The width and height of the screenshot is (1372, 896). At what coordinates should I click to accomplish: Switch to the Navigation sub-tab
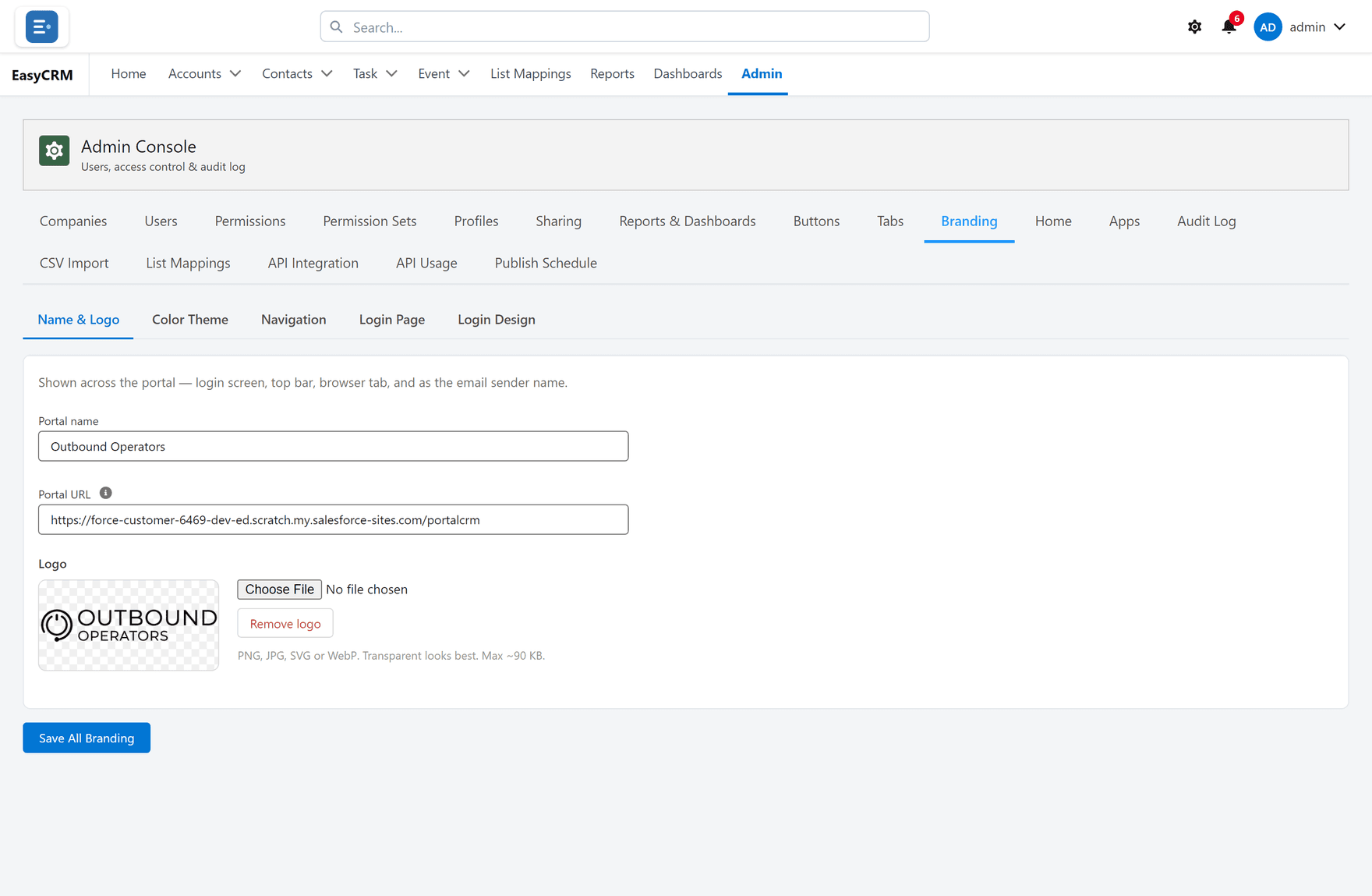coord(293,319)
